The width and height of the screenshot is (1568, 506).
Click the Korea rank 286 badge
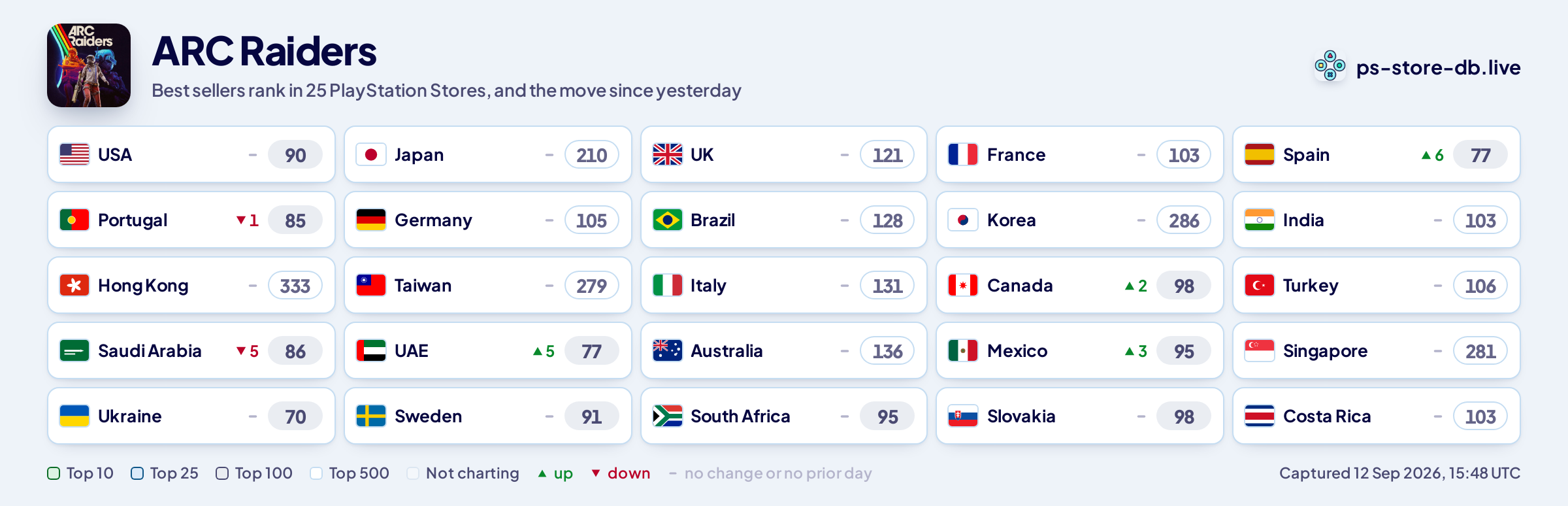point(1183,220)
